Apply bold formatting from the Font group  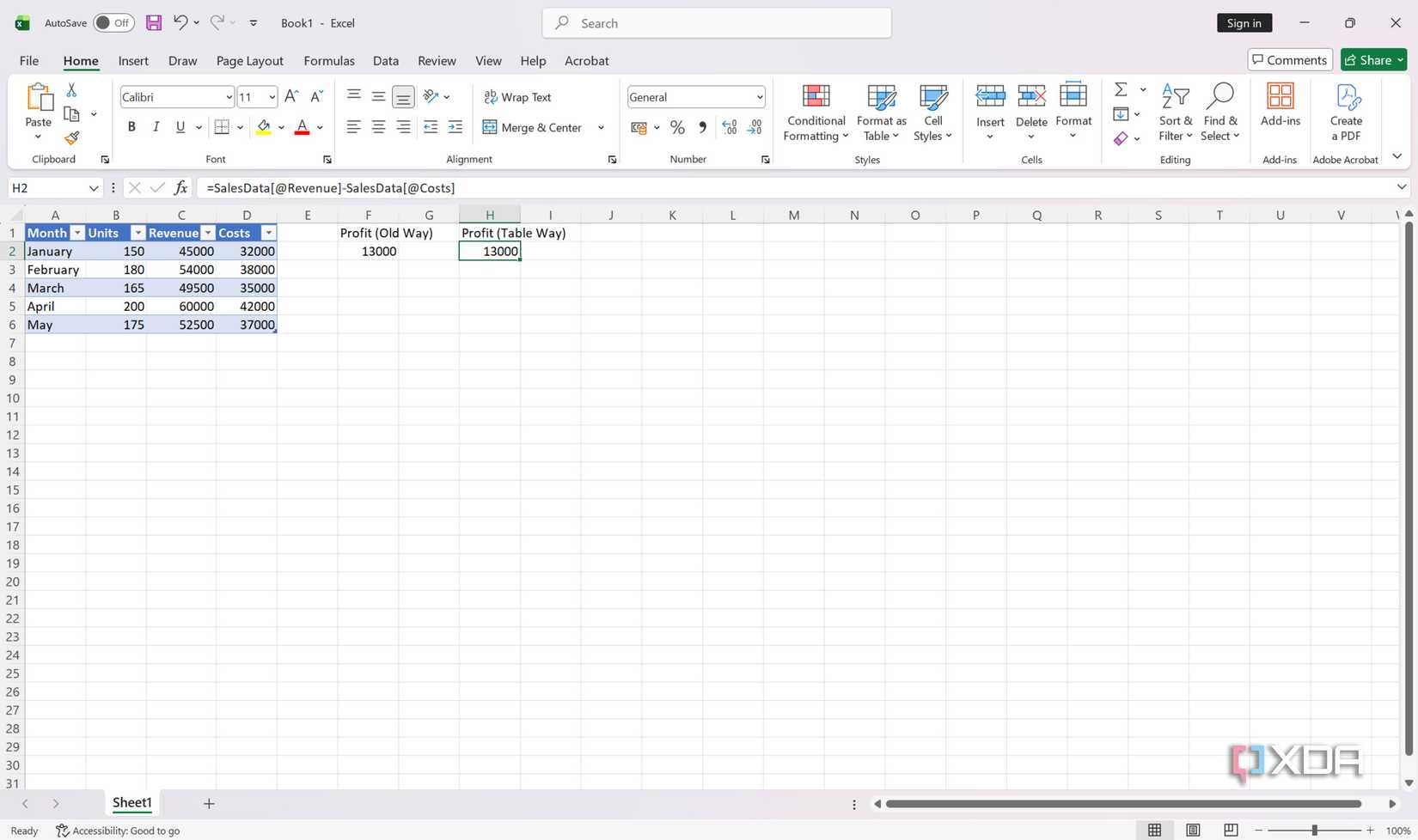[x=131, y=126]
